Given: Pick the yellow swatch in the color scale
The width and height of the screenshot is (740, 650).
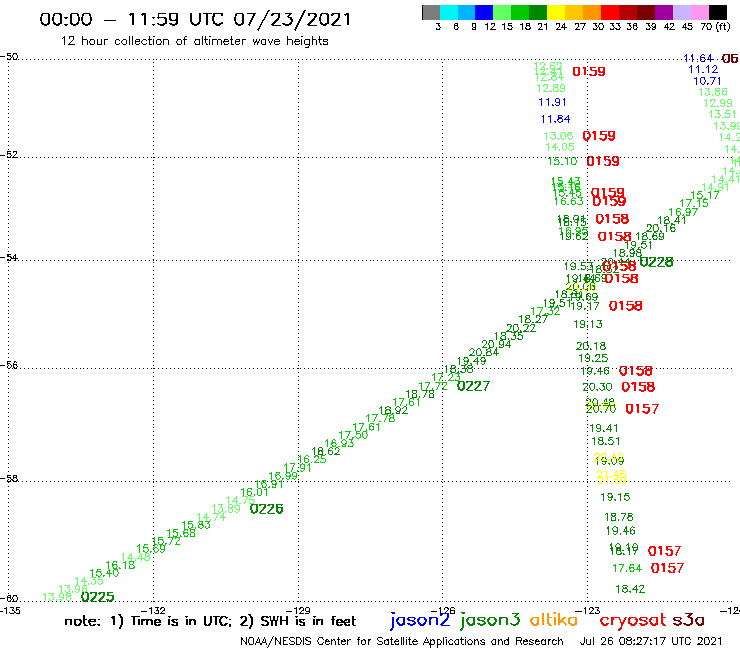Looking at the screenshot, I should coord(556,12).
